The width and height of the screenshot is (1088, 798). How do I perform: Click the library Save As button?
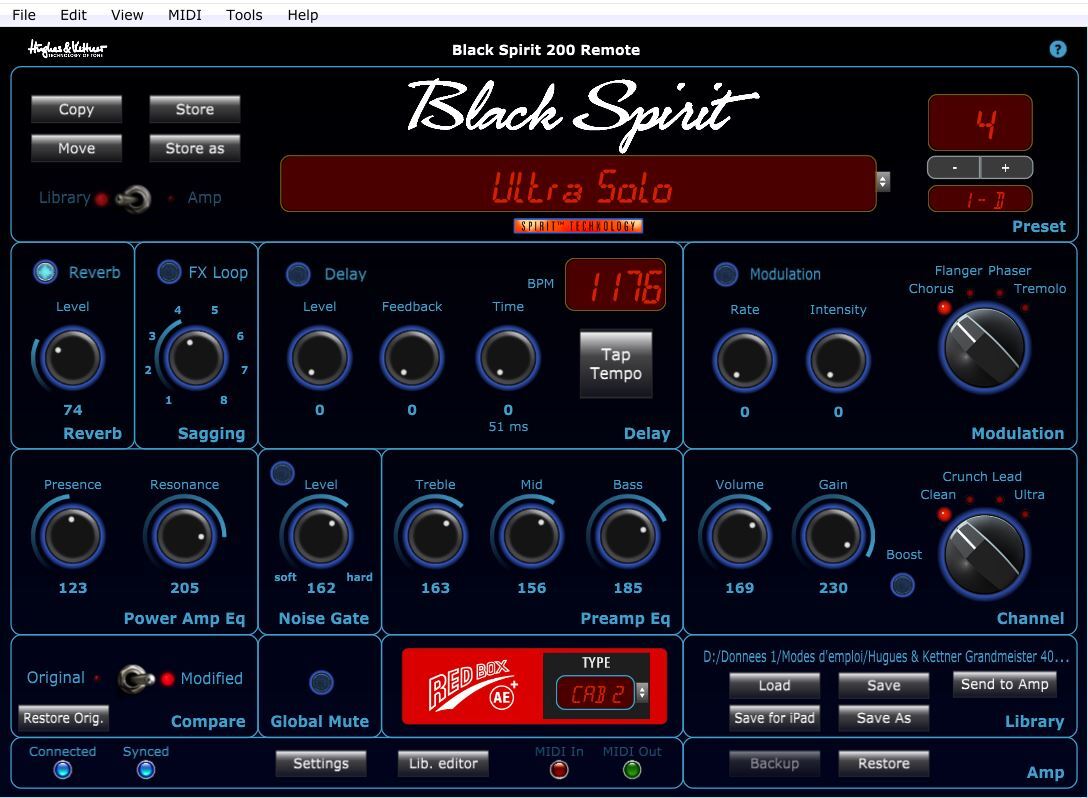(884, 718)
